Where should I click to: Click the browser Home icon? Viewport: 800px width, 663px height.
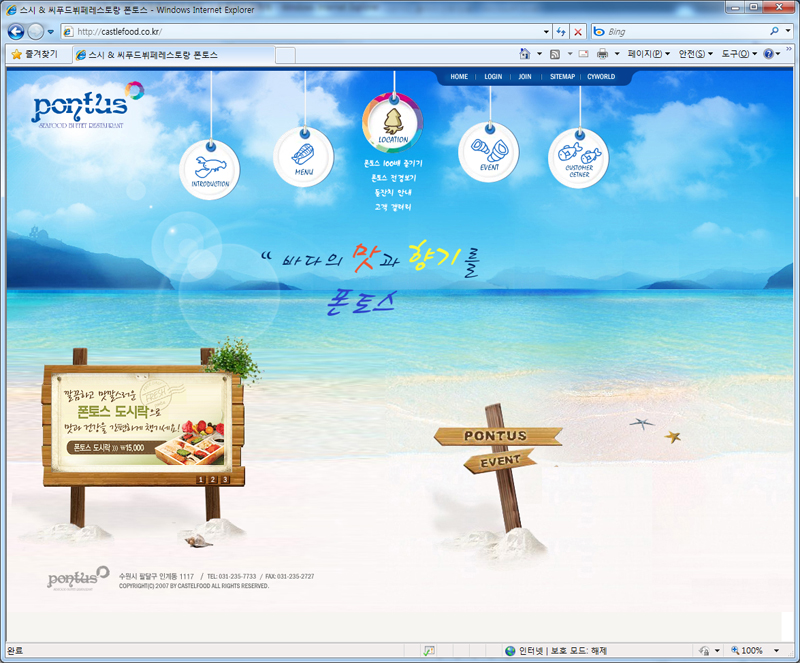(x=524, y=54)
